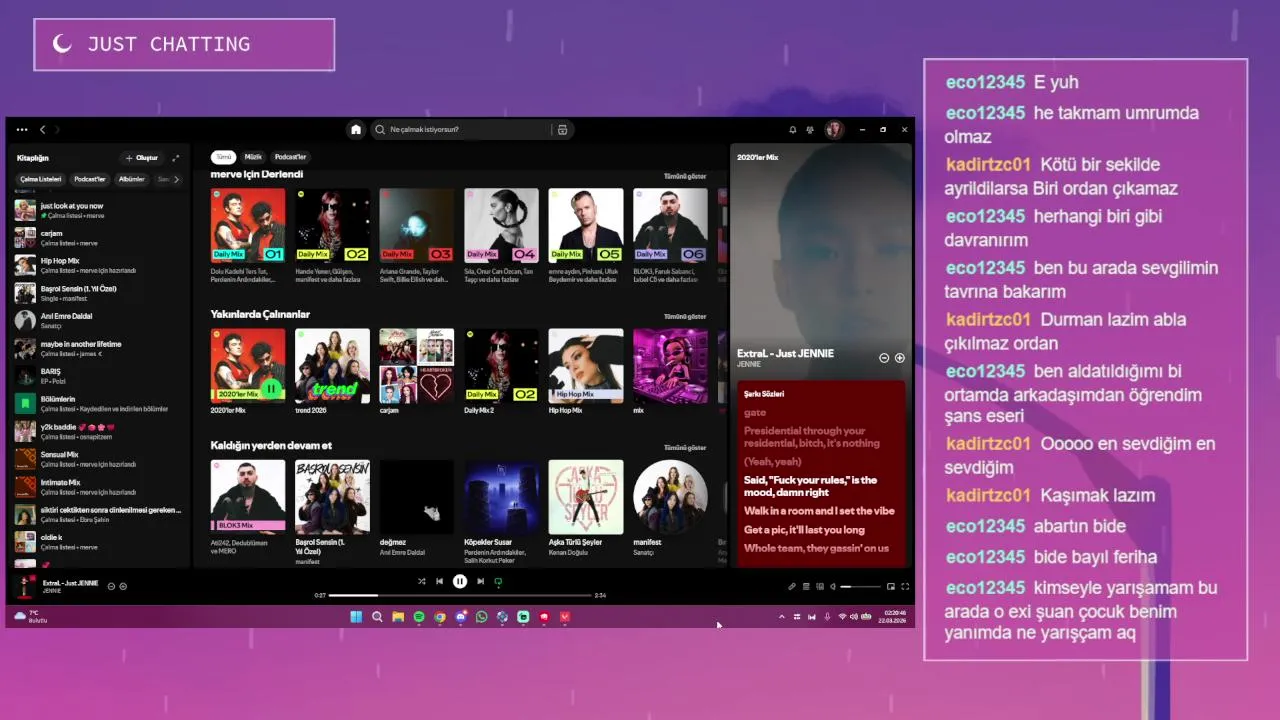Open Hip Hop Mix card in Yakınlarda Çalınanlar

pos(586,371)
